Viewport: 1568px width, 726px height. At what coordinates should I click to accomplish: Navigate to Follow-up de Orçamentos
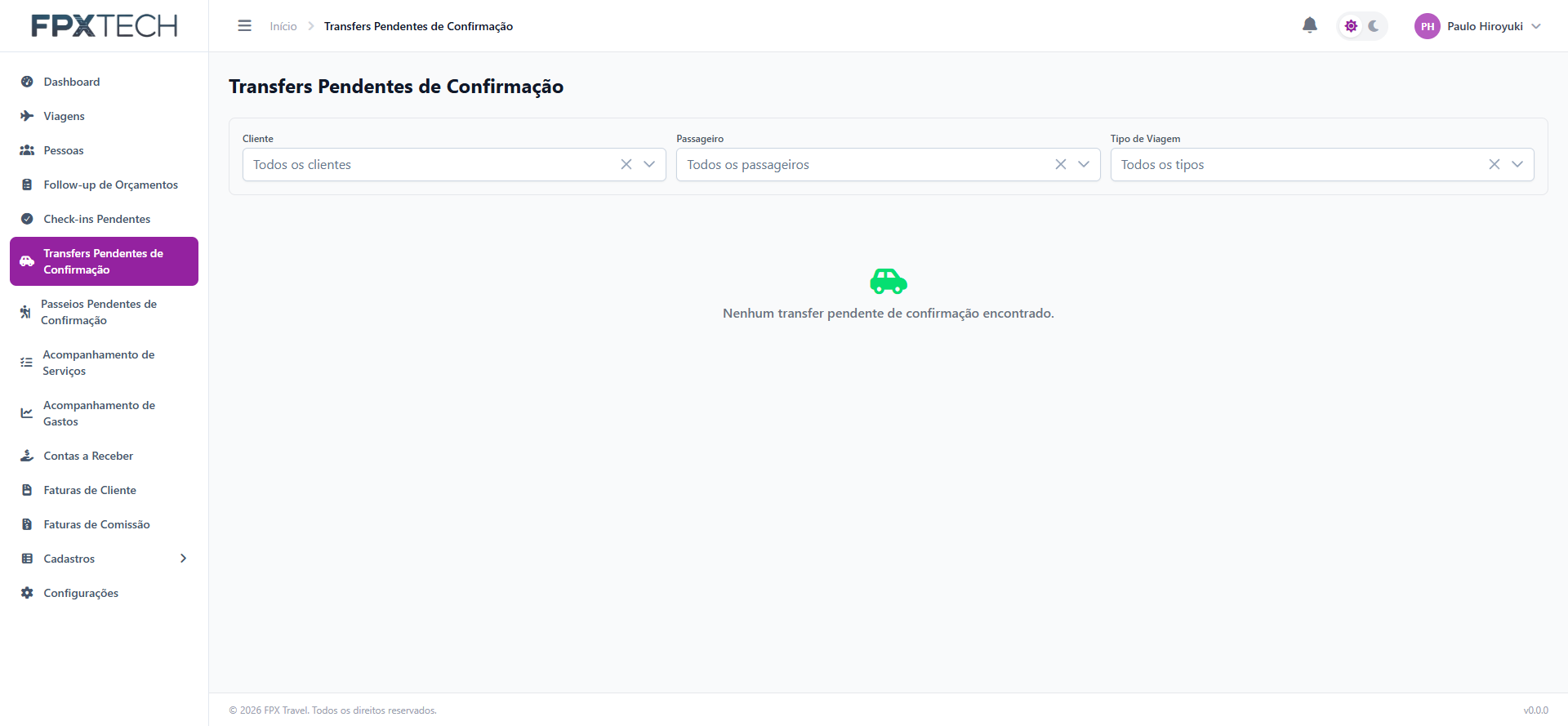(104, 185)
